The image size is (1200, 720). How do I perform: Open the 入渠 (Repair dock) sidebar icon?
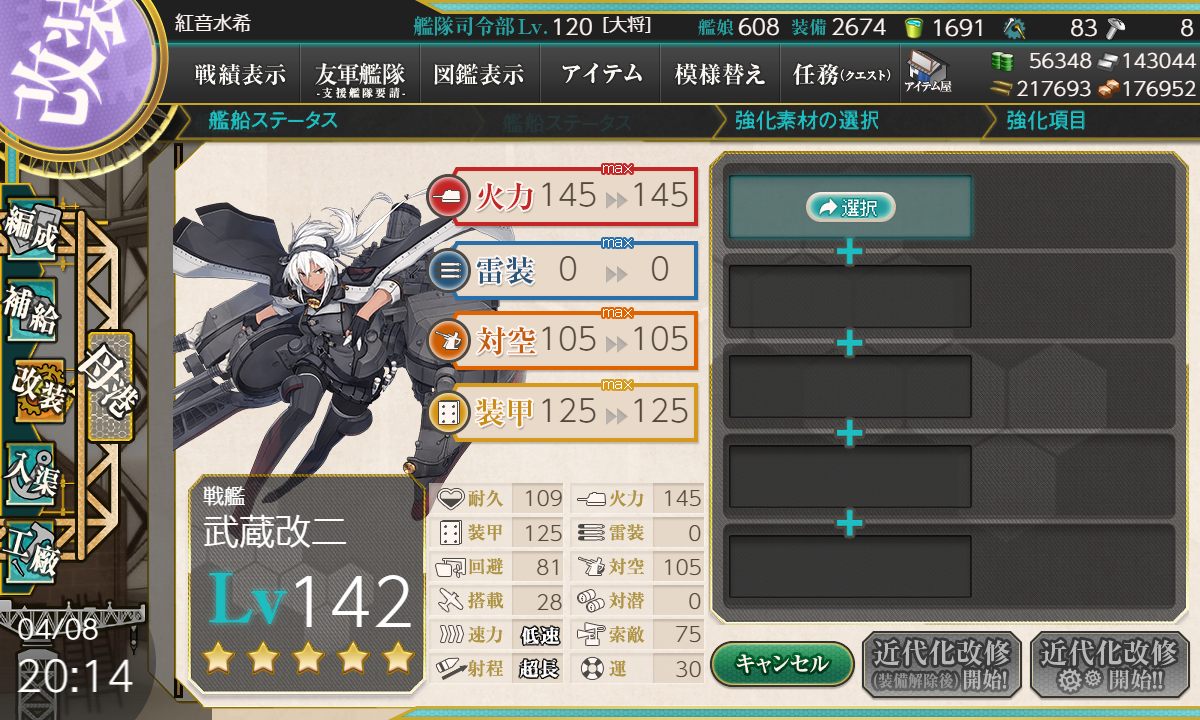[x=32, y=472]
